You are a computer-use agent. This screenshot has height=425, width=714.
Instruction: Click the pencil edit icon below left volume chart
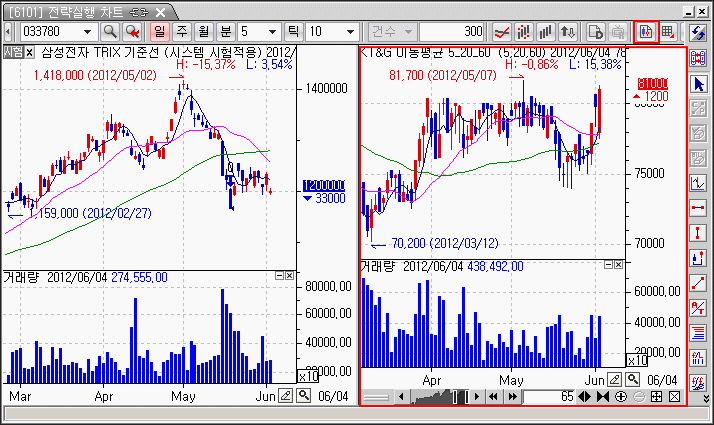click(287, 396)
